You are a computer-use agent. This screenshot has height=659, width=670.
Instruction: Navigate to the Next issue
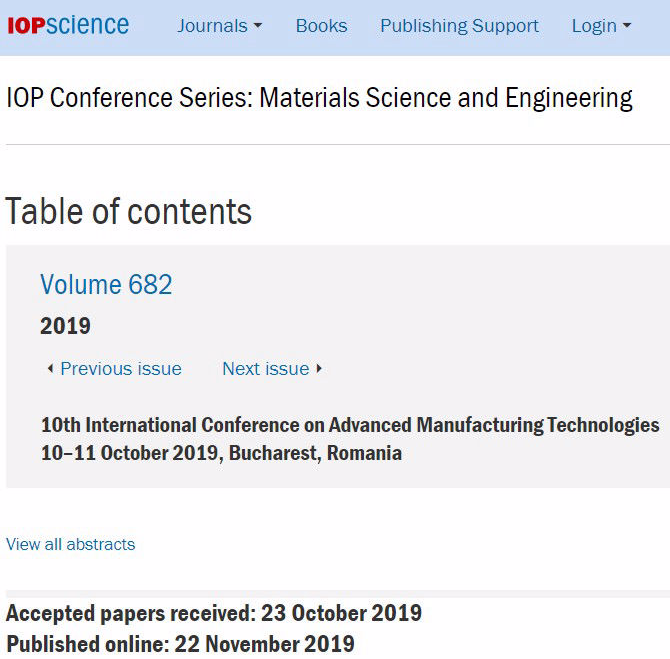point(265,369)
